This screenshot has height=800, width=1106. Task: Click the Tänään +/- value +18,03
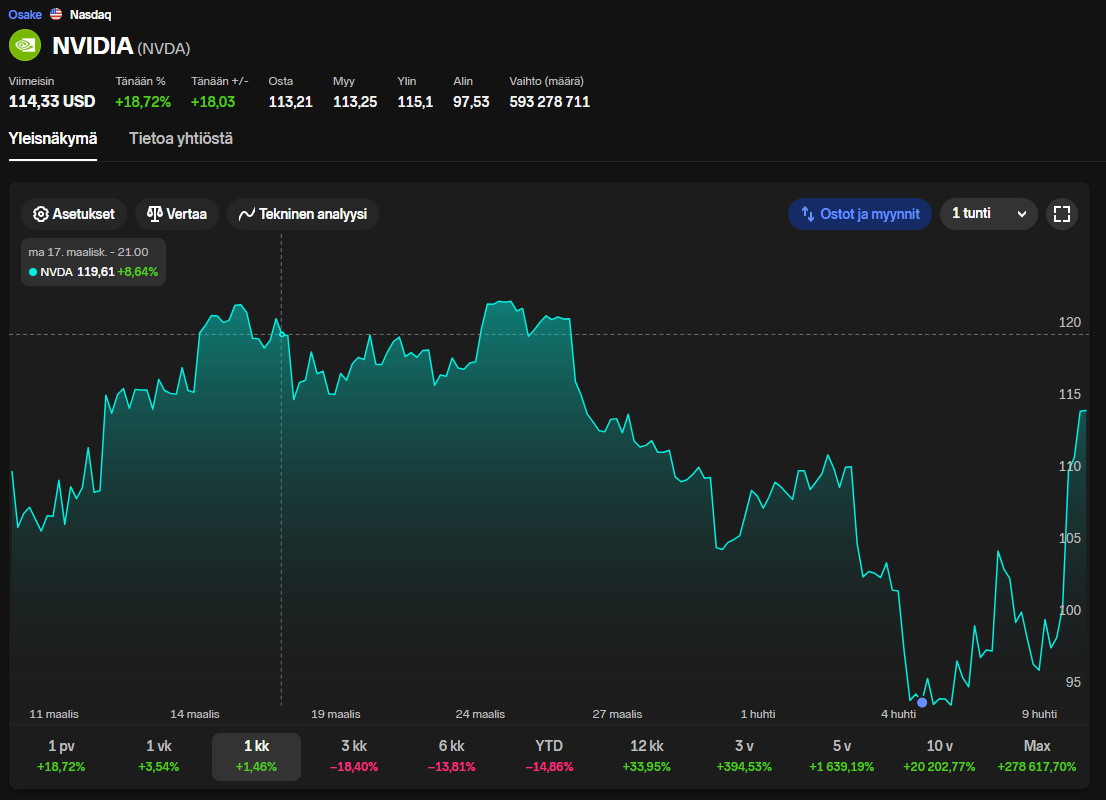(x=213, y=102)
